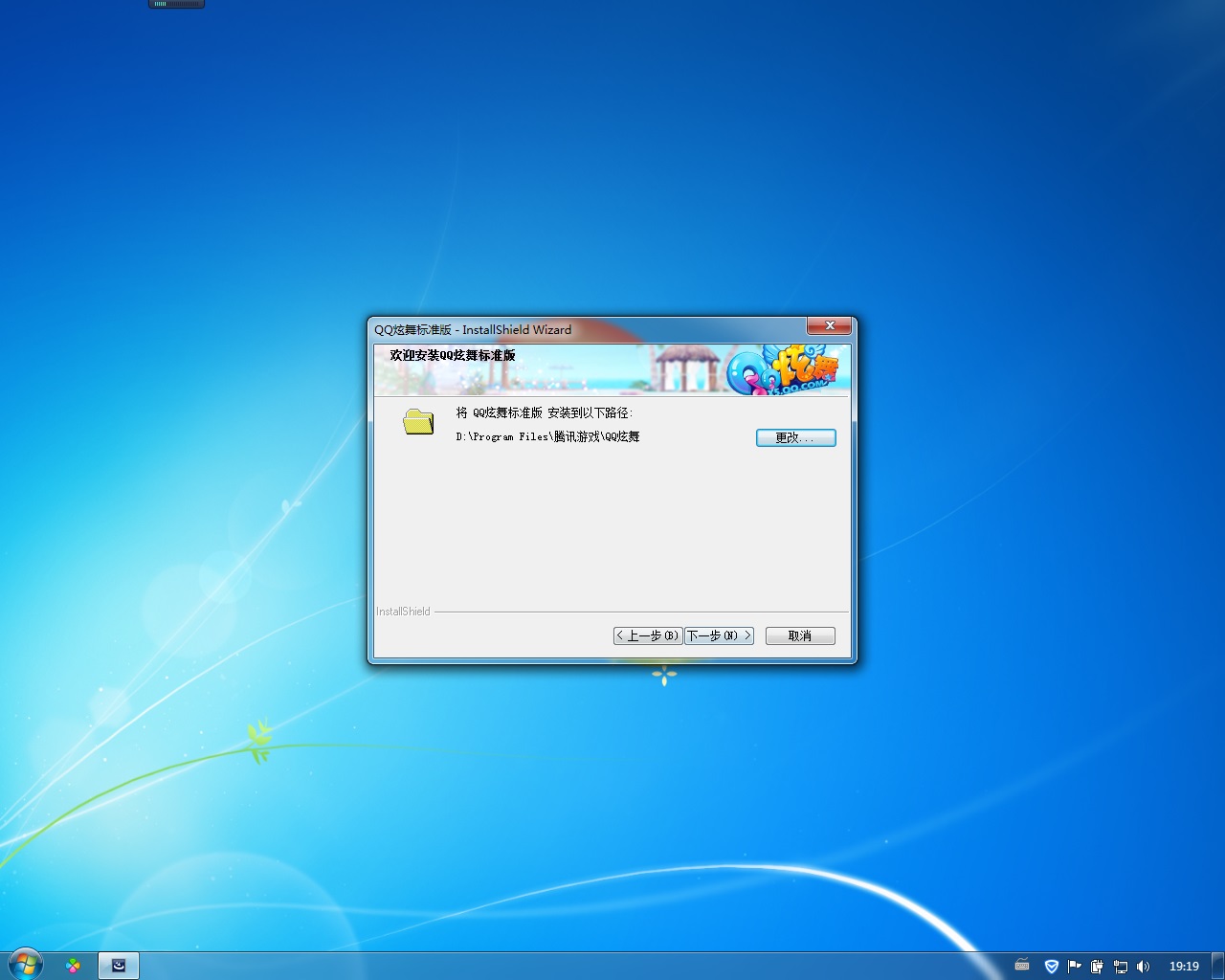The image size is (1225, 980).
Task: Open the network connection tray icon
Action: 1120,966
